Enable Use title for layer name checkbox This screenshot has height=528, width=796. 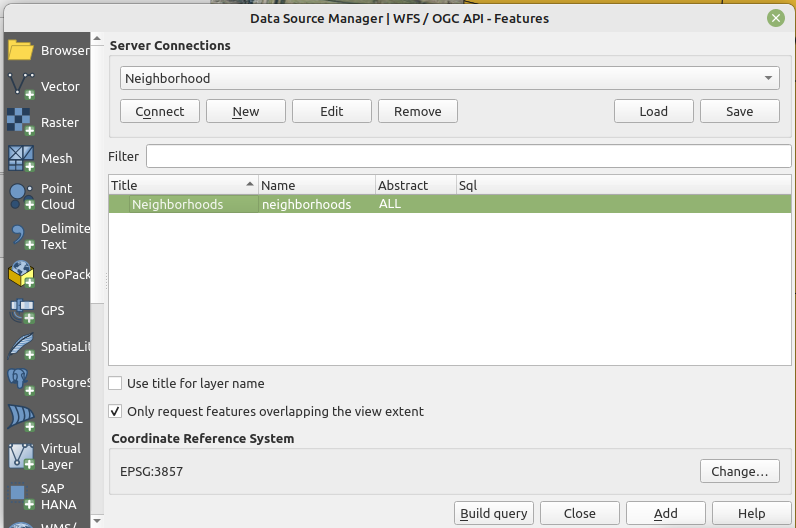(115, 383)
